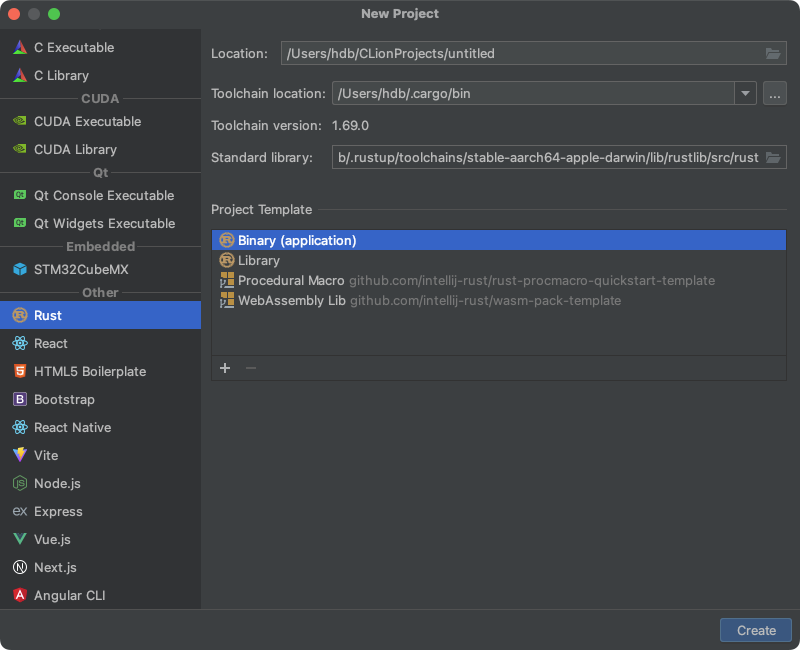Click the Next.js N icon

[x=20, y=567]
